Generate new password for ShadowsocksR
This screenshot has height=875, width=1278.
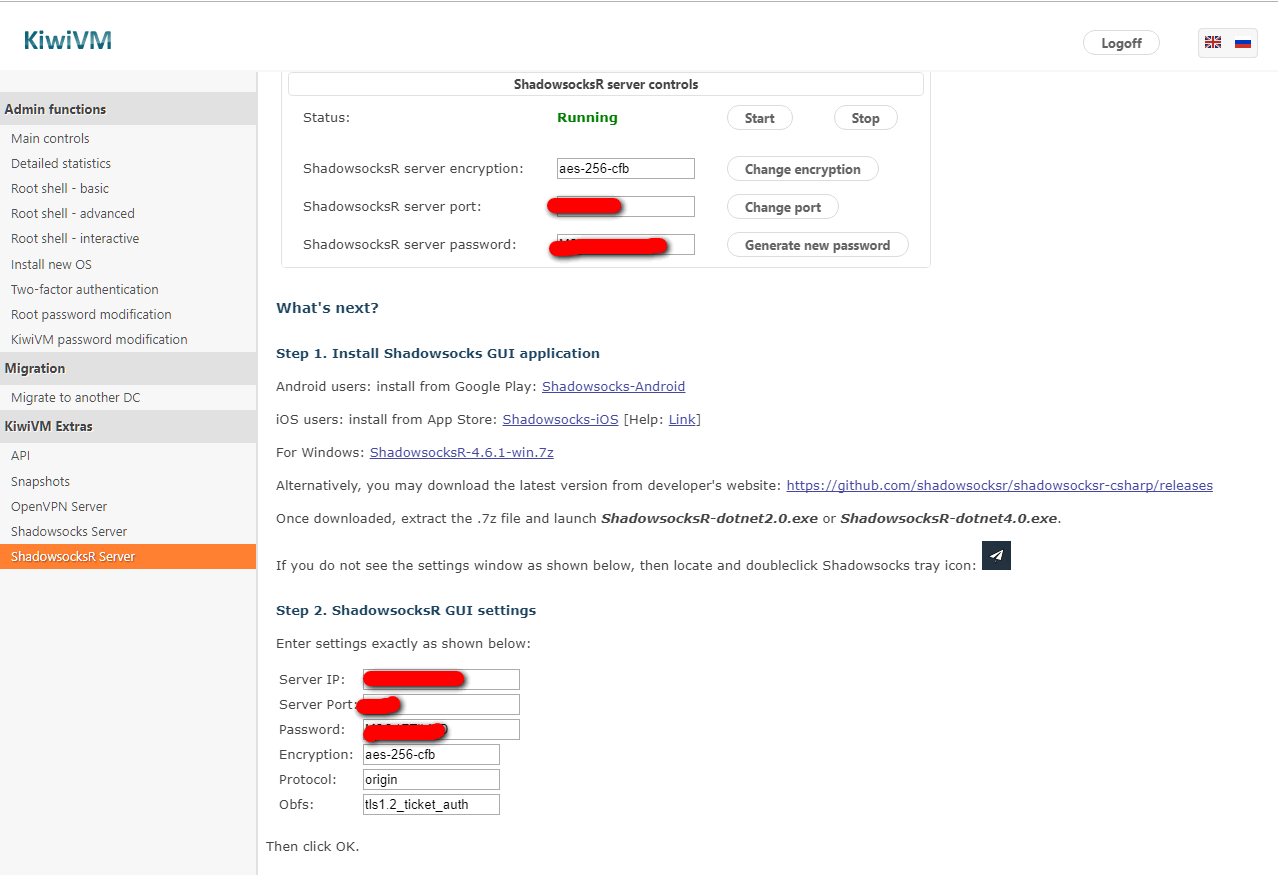click(817, 245)
